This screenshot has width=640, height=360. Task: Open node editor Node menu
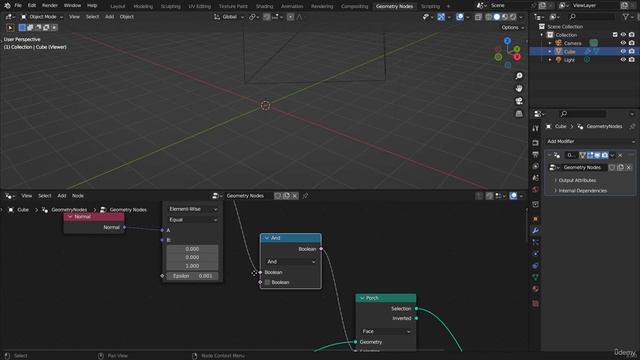click(78, 196)
